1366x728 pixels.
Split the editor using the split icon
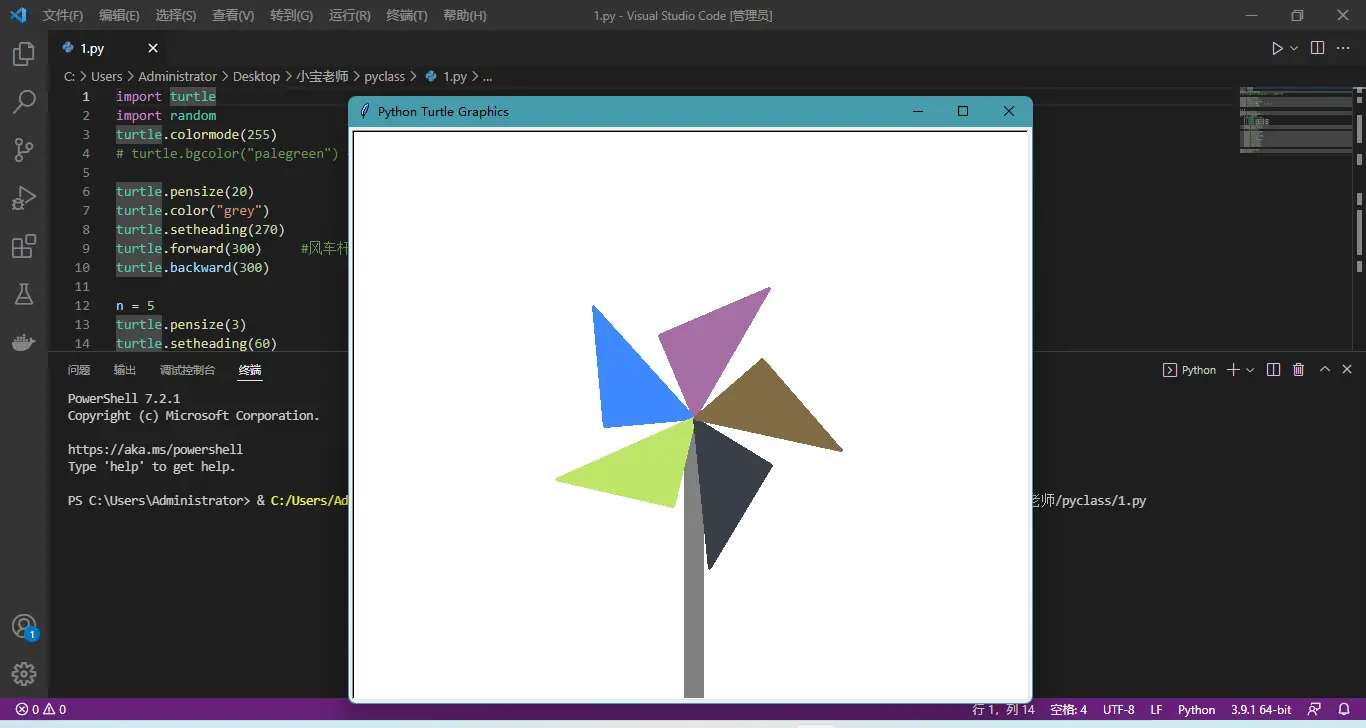pyautogui.click(x=1316, y=47)
